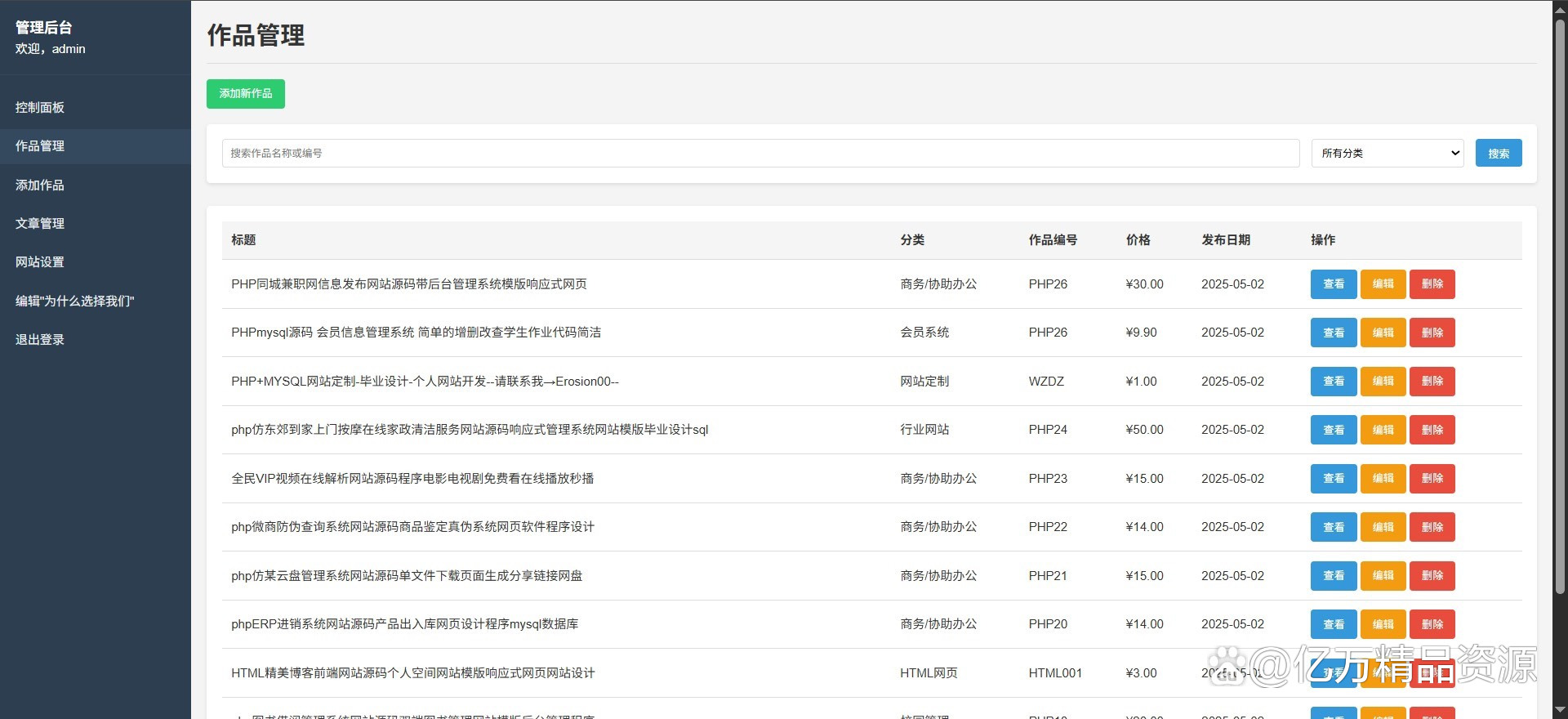The height and width of the screenshot is (719, 1568).
Task: Click the work code HTML001
Action: pos(1055,673)
